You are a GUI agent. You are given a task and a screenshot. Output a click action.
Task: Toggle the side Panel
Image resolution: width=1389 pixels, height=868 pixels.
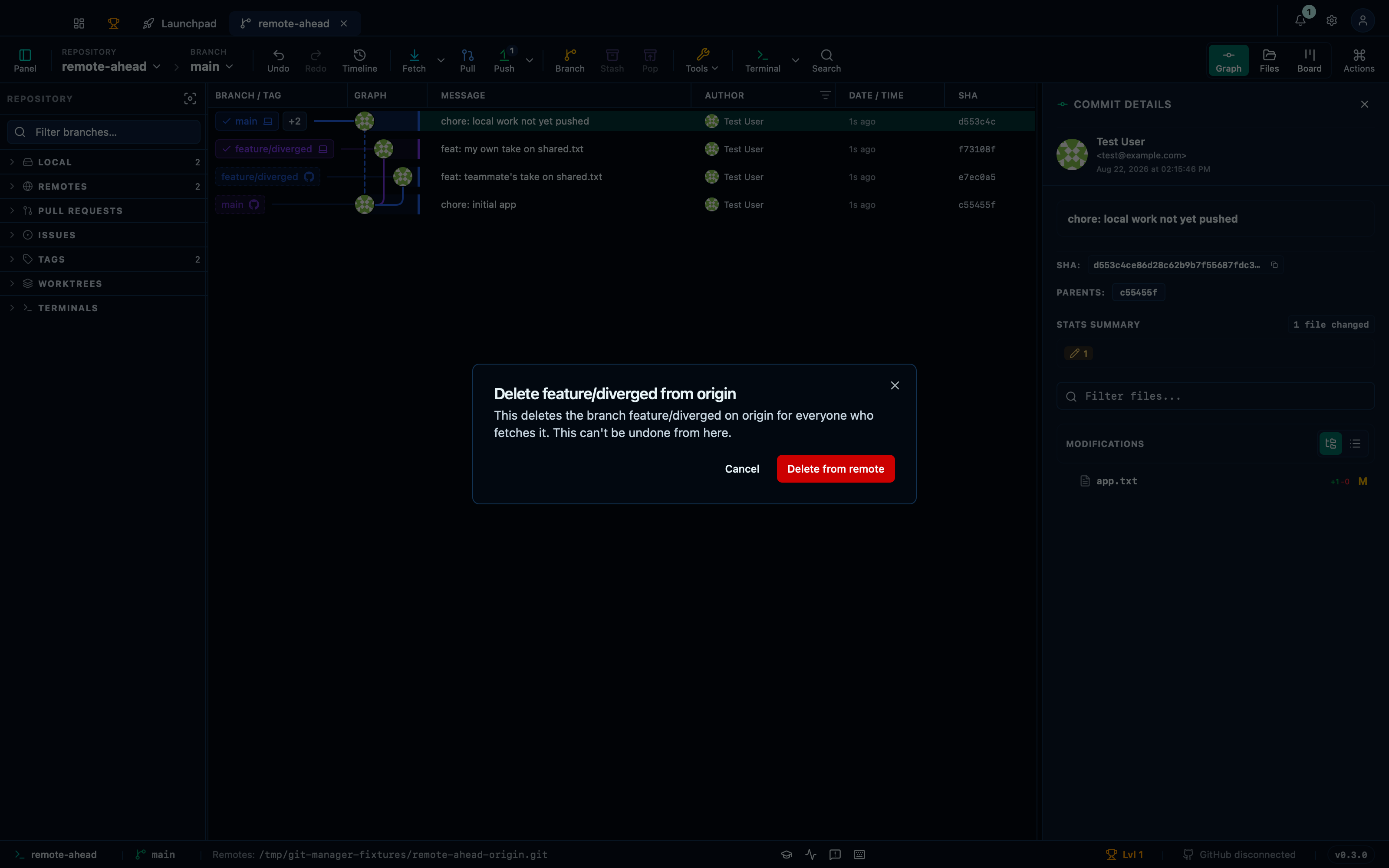[x=25, y=60]
